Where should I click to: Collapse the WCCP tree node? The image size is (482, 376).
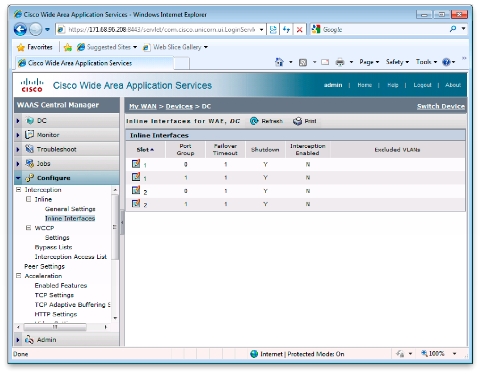coord(29,228)
